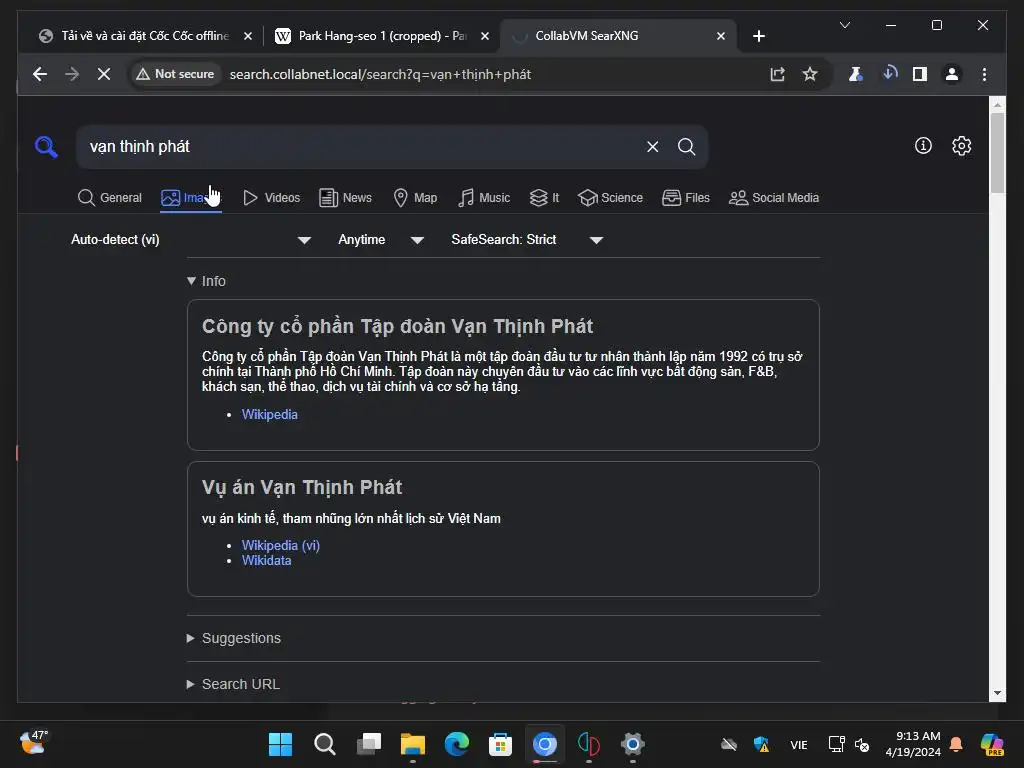Click the blue SearXNG magnifier logo
Image resolution: width=1024 pixels, height=768 pixels.
(x=46, y=146)
